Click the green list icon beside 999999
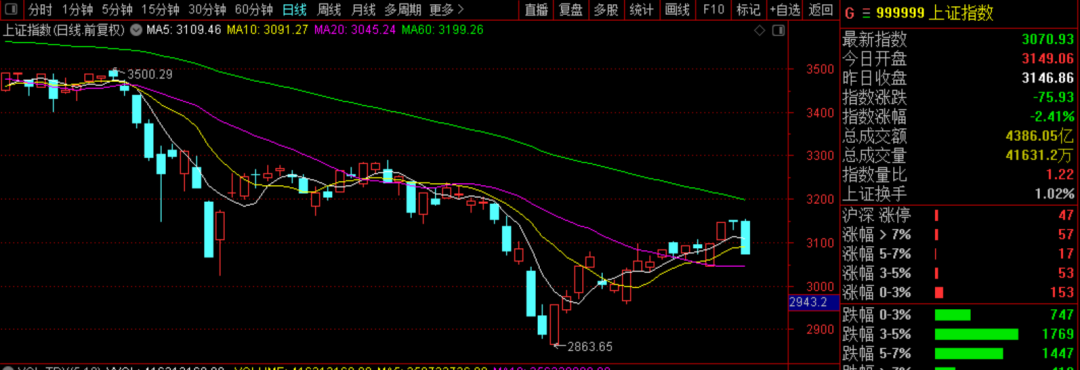 [x=866, y=13]
